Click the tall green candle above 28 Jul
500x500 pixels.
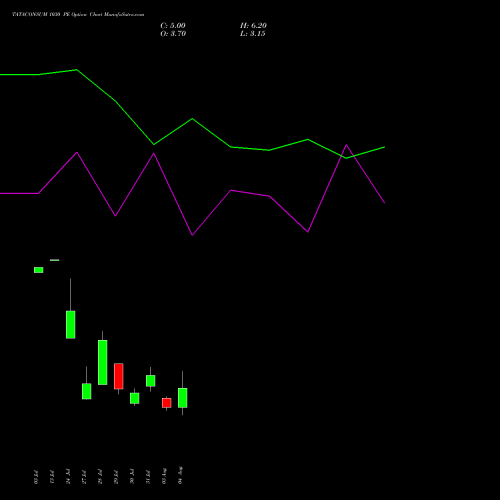click(103, 362)
